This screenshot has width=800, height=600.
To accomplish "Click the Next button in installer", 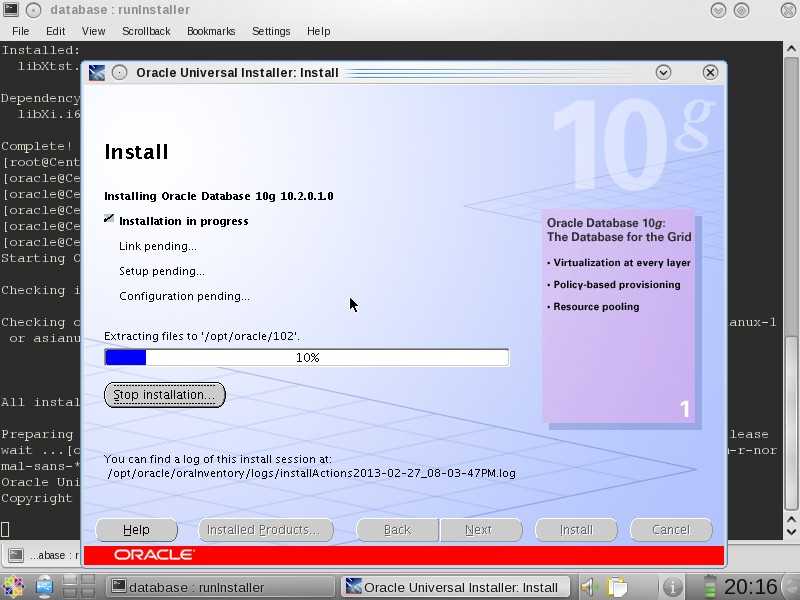I will [481, 530].
